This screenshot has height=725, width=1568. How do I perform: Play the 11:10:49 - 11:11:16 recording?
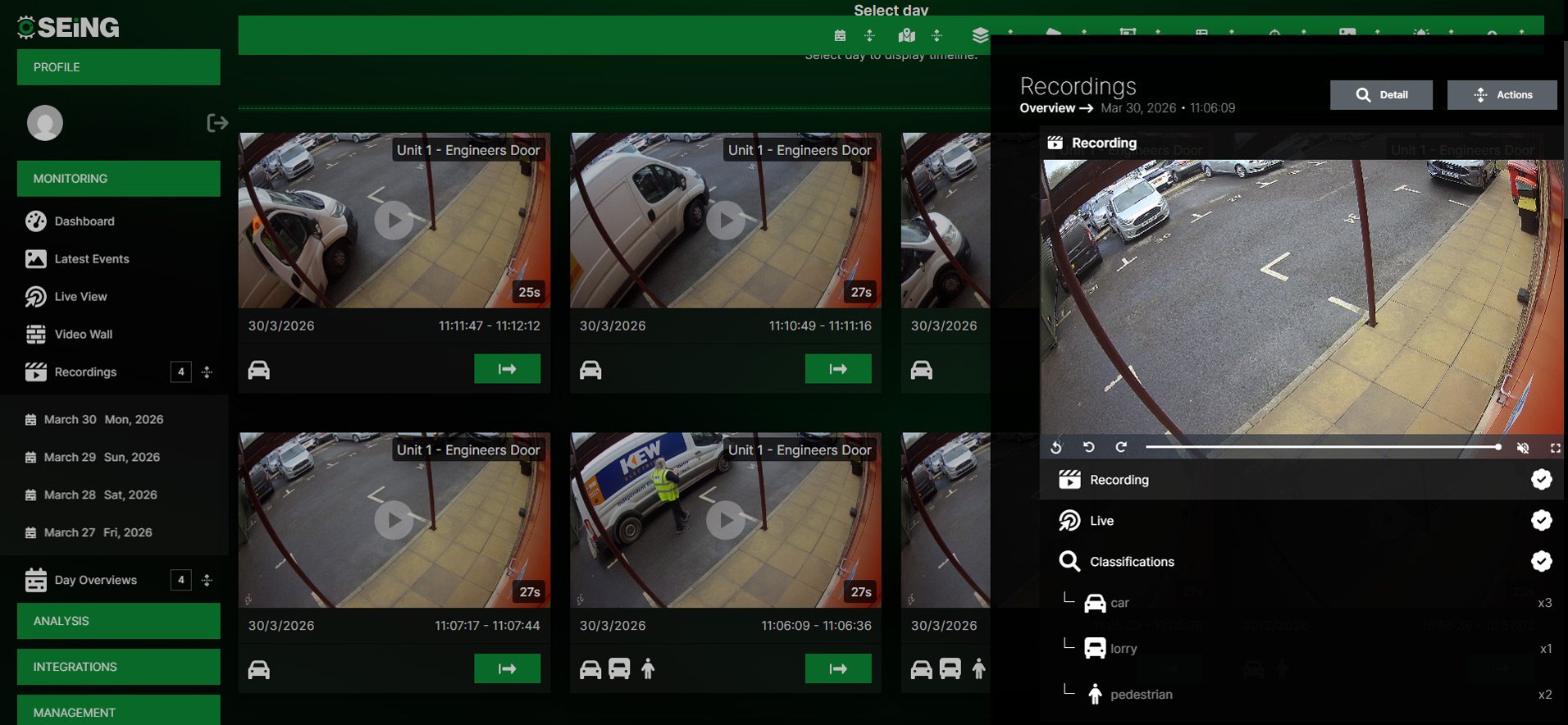(726, 221)
